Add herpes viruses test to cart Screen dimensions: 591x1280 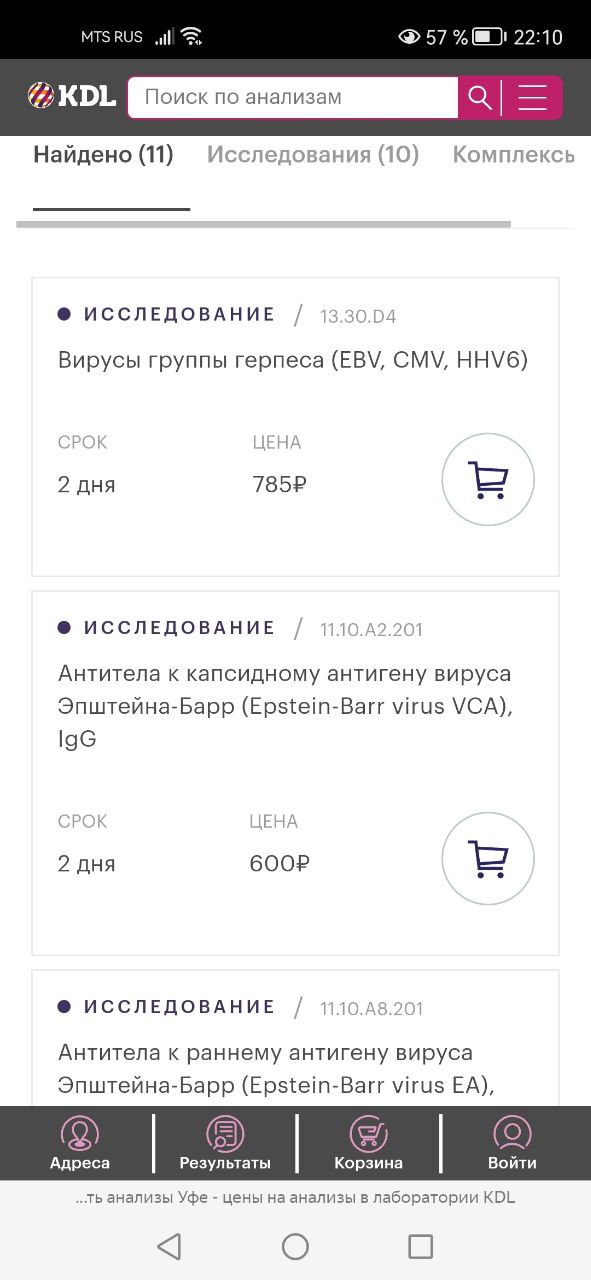click(488, 479)
